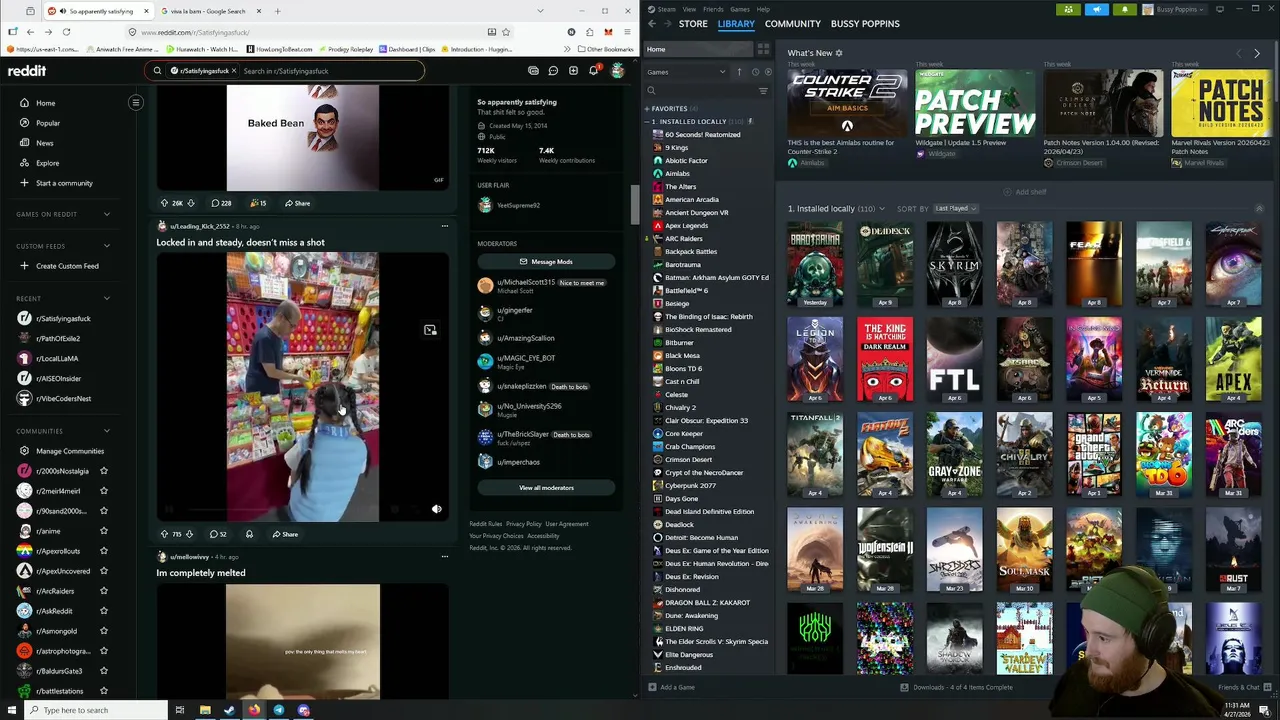Bookmark this page with star icon
This screenshot has height=720, width=1280.
(506, 32)
